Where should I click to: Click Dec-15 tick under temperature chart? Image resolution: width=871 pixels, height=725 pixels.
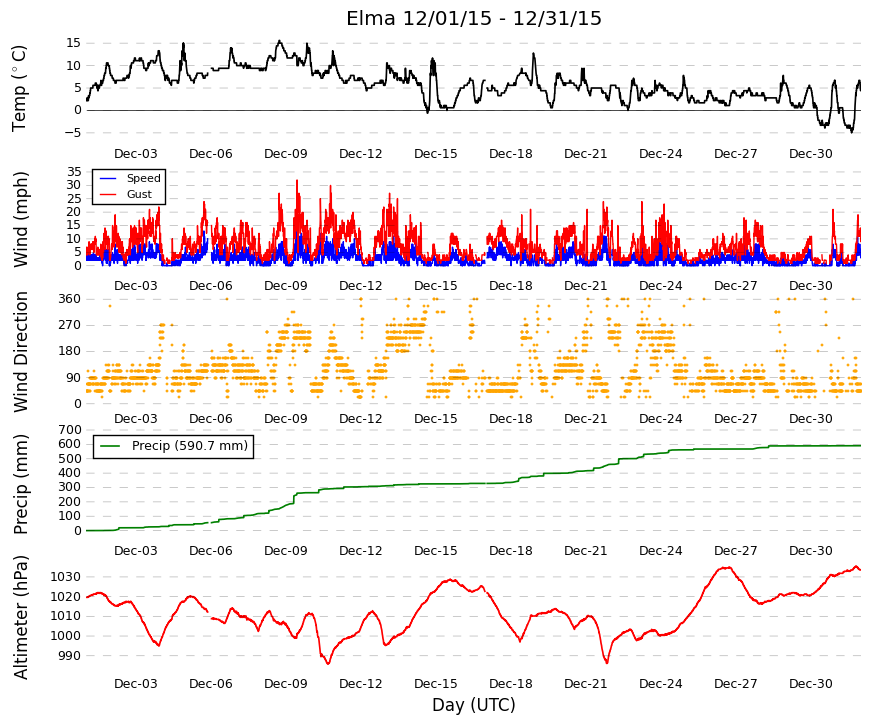coord(436,154)
